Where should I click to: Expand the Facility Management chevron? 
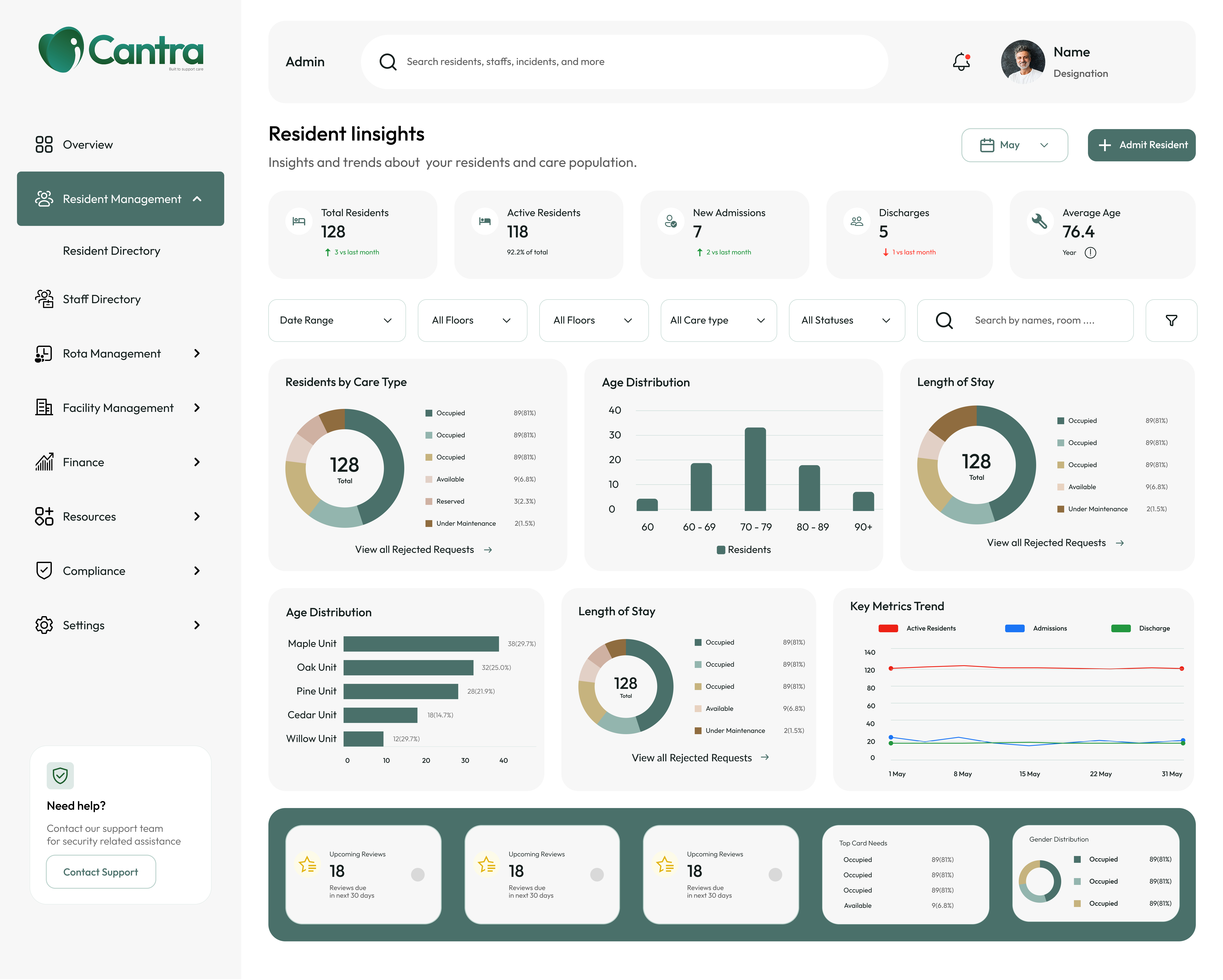197,408
